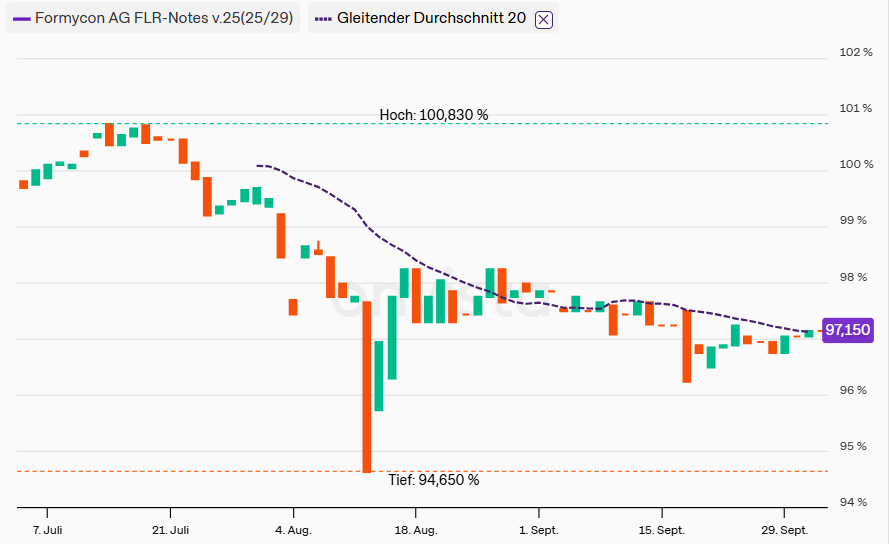Select the 7. Juli date on the time axis
The image size is (889, 544).
coord(47,529)
